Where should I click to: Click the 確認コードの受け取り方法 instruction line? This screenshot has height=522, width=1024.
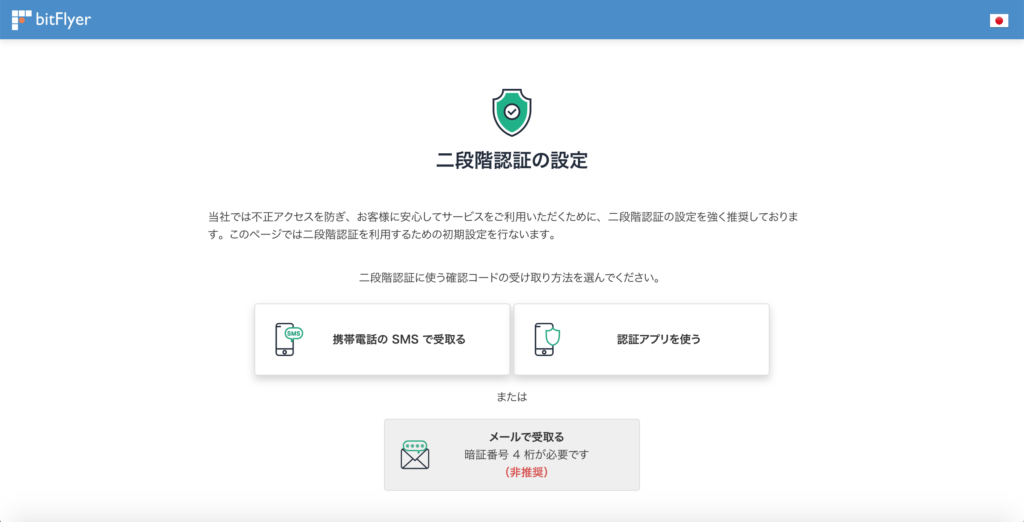point(511,278)
